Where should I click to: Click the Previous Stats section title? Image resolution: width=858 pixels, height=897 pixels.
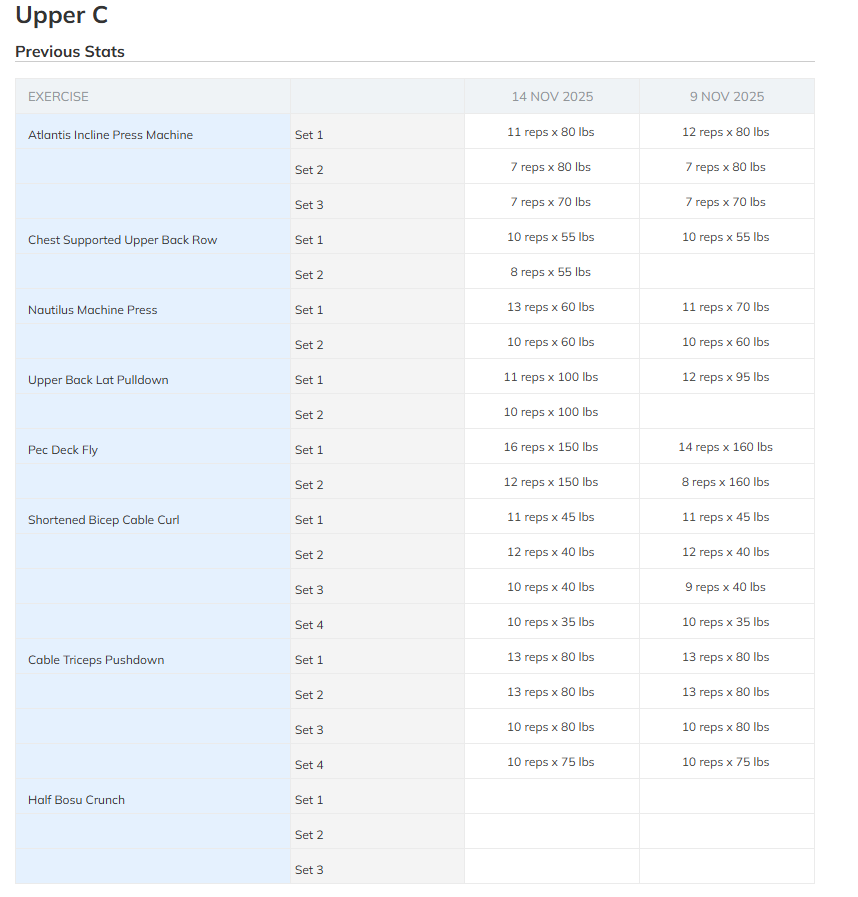tap(70, 52)
